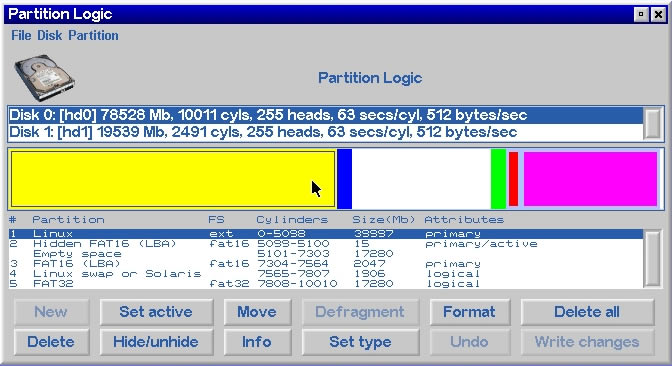
Task: Select the green FAT16 partition block
Action: click(x=498, y=179)
